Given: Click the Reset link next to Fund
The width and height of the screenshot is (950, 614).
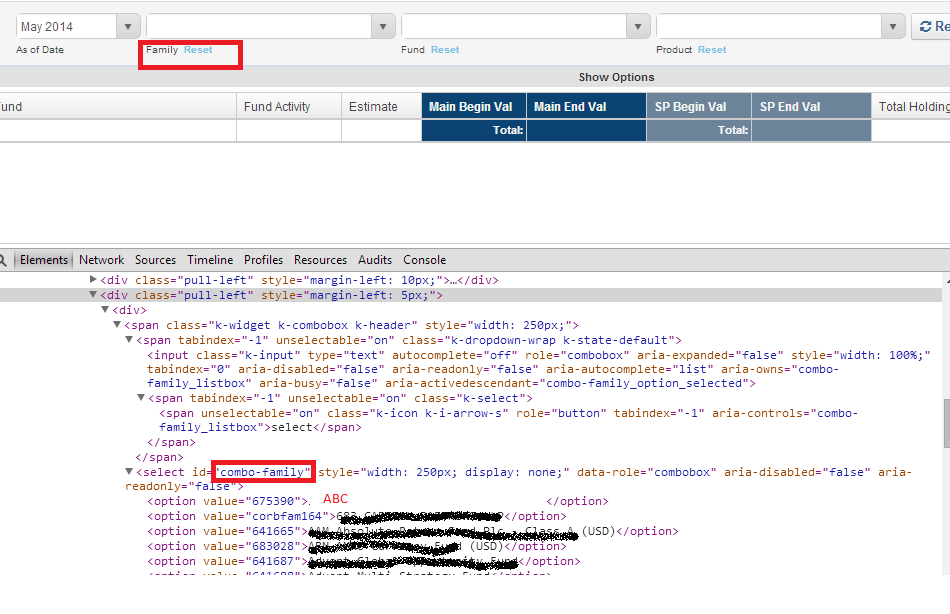Looking at the screenshot, I should pyautogui.click(x=445, y=50).
